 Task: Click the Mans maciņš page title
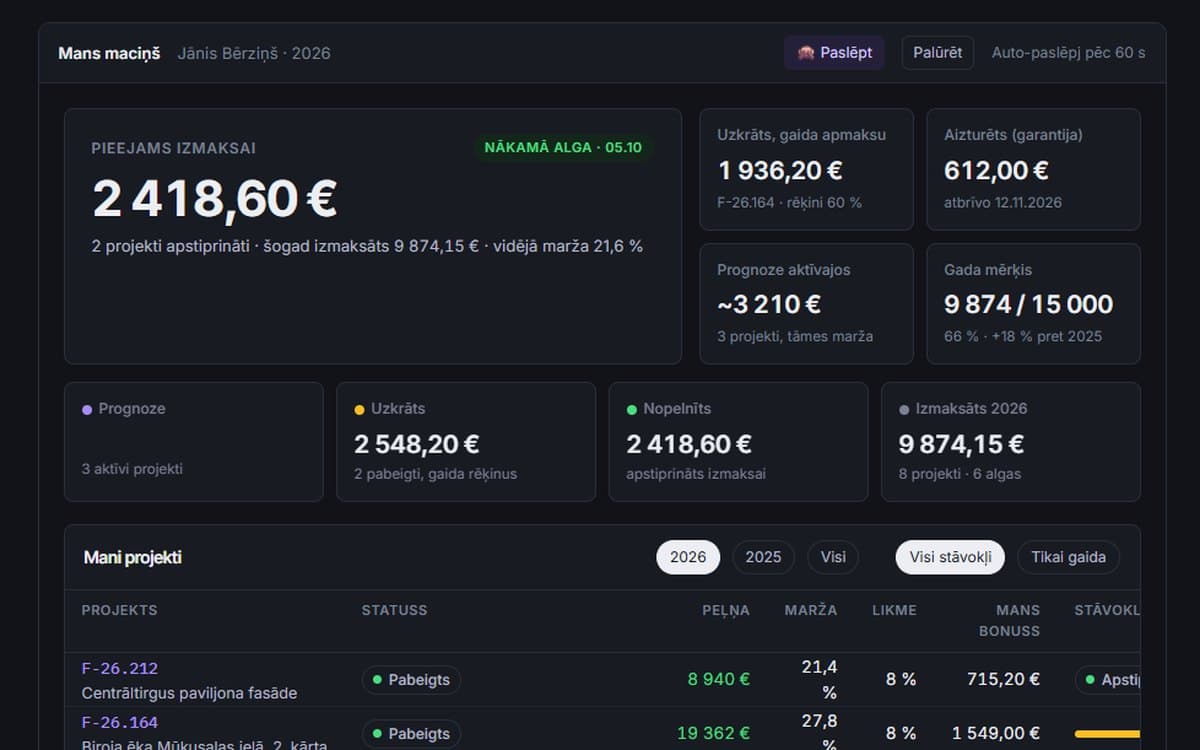(x=109, y=53)
